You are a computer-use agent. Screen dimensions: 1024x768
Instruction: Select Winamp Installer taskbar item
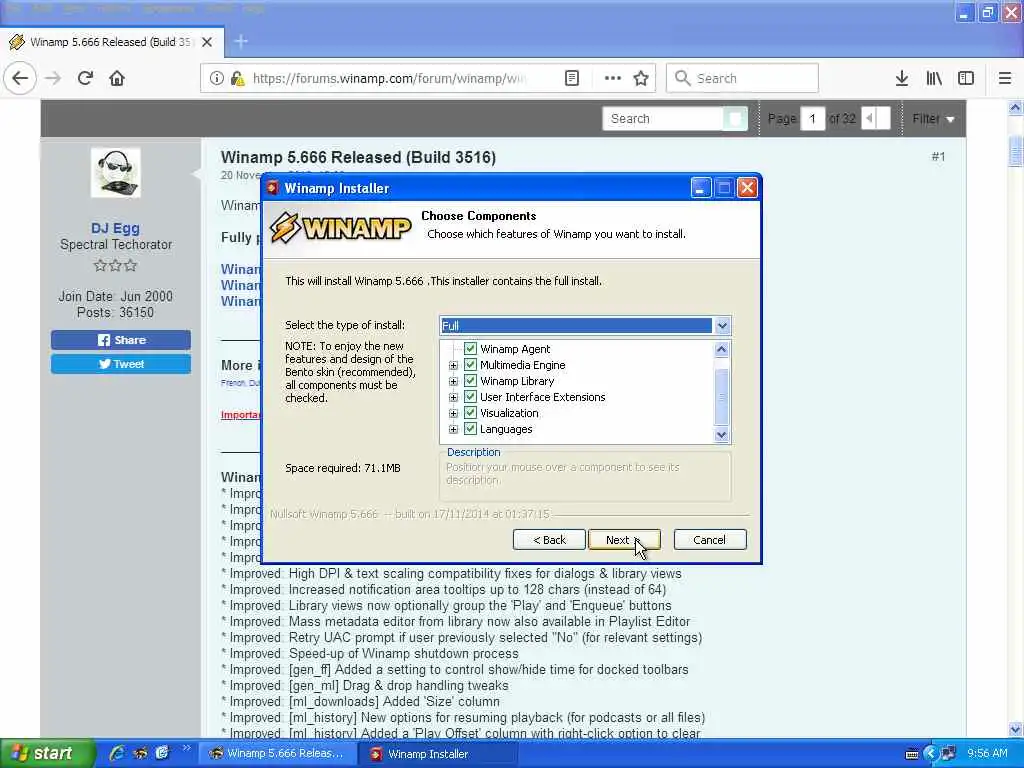point(438,754)
